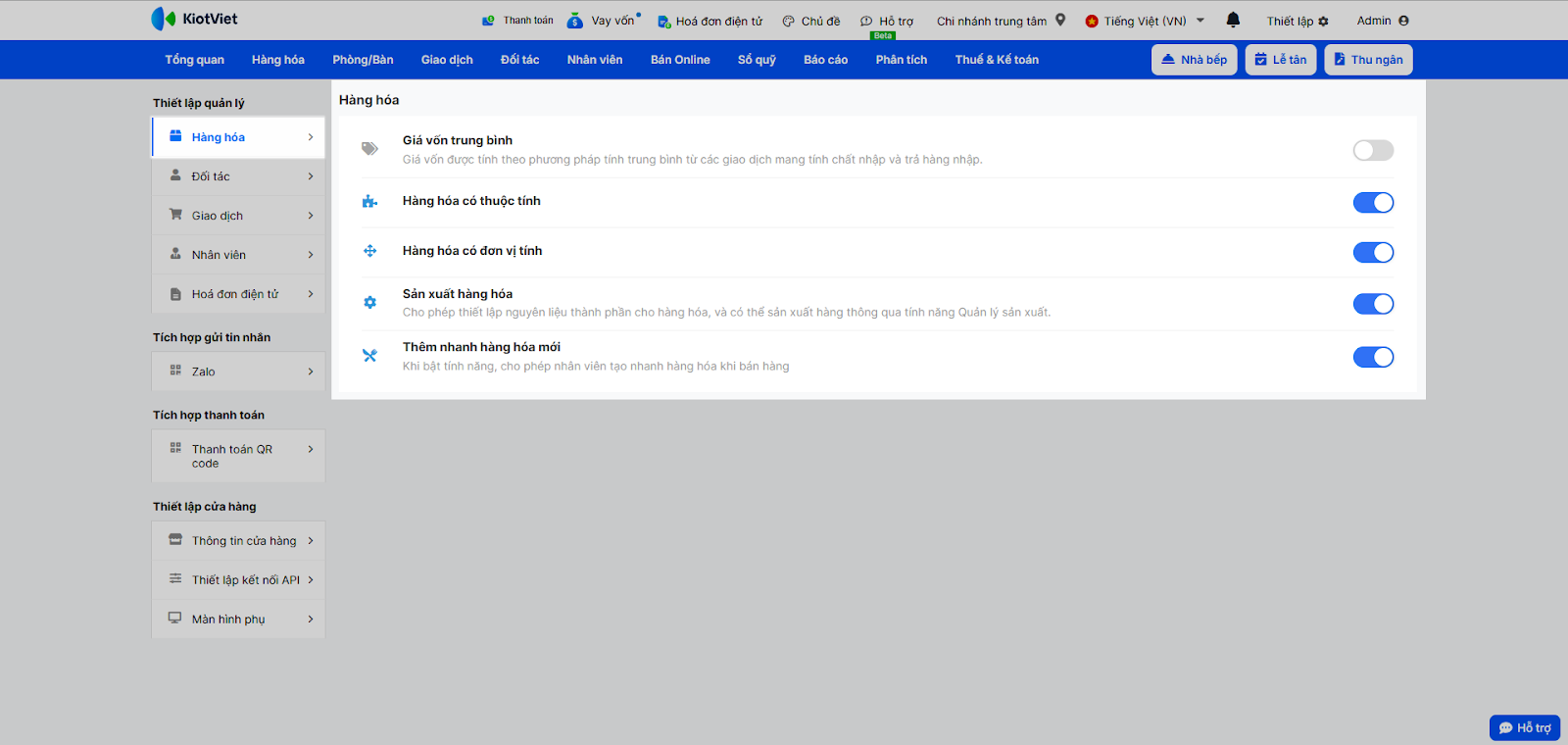Click the Thanh toán icon in top bar

pos(489,21)
